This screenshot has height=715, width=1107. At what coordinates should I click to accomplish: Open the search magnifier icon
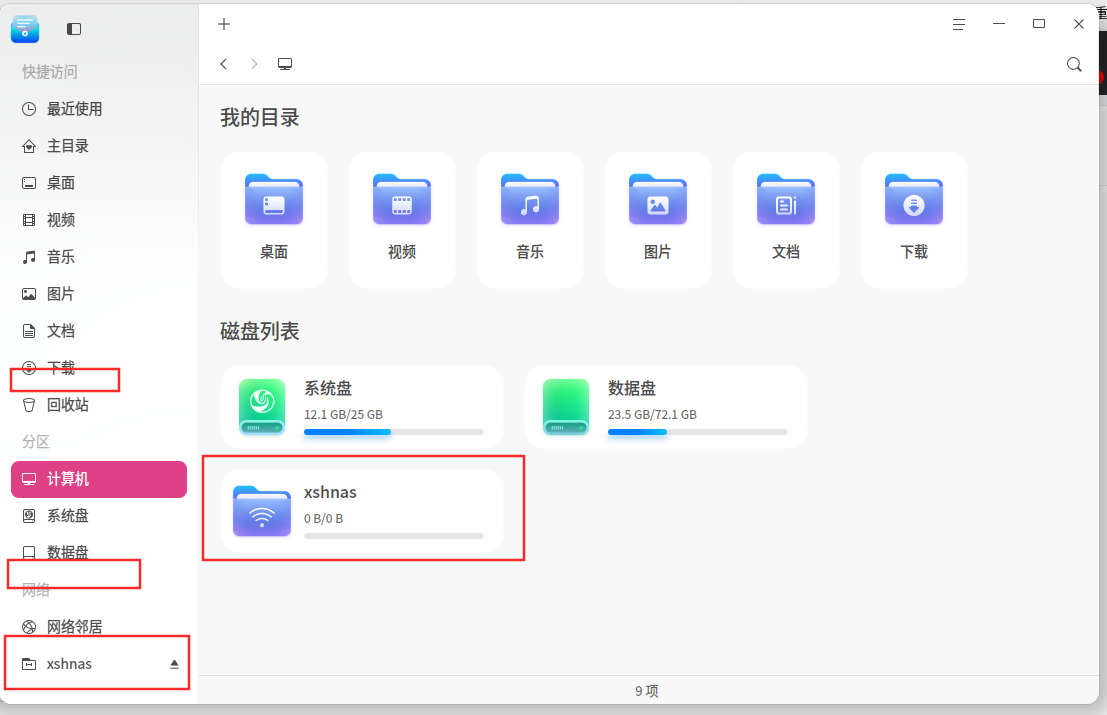[1074, 63]
